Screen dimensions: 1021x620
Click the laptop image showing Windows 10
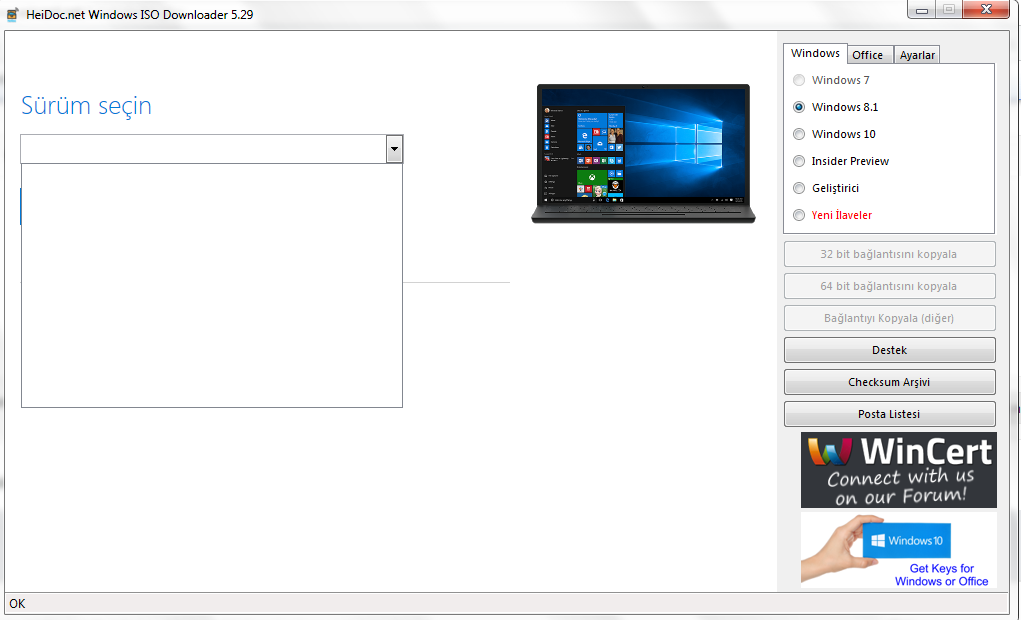pyautogui.click(x=640, y=153)
